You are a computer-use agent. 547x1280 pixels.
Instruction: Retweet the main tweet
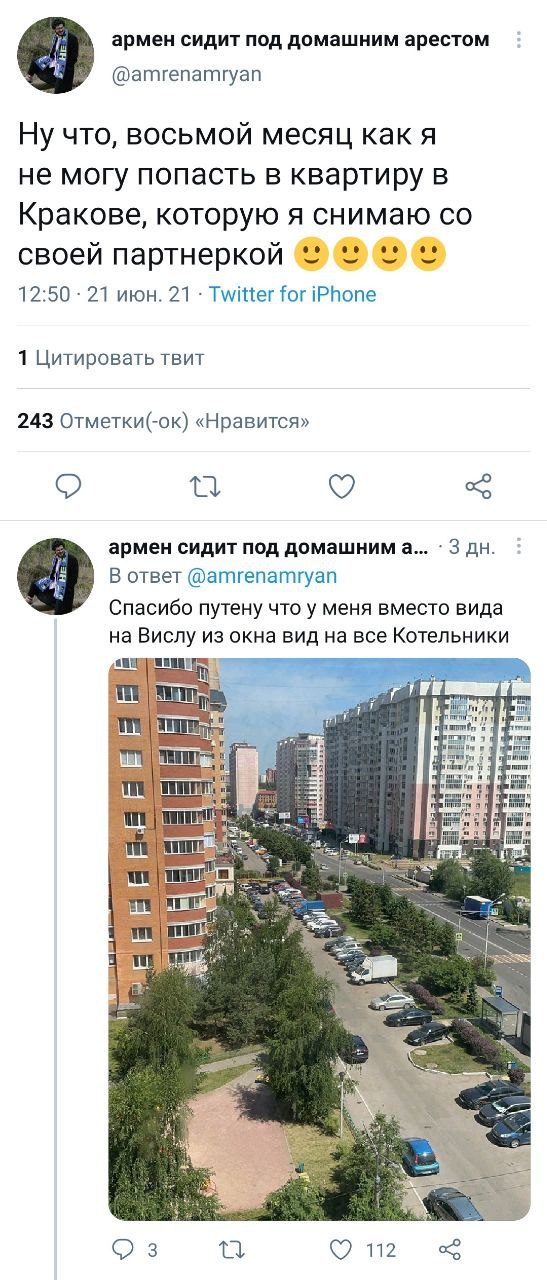(205, 487)
